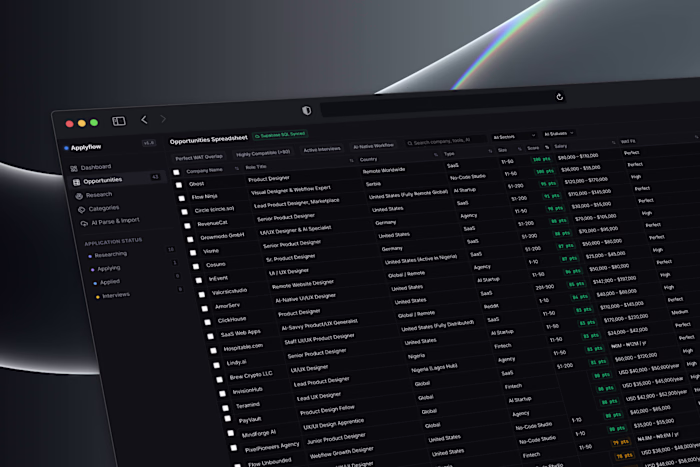Tick the Growmodo GmbH row checkbox
Image resolution: width=700 pixels, height=467 pixels.
190,239
